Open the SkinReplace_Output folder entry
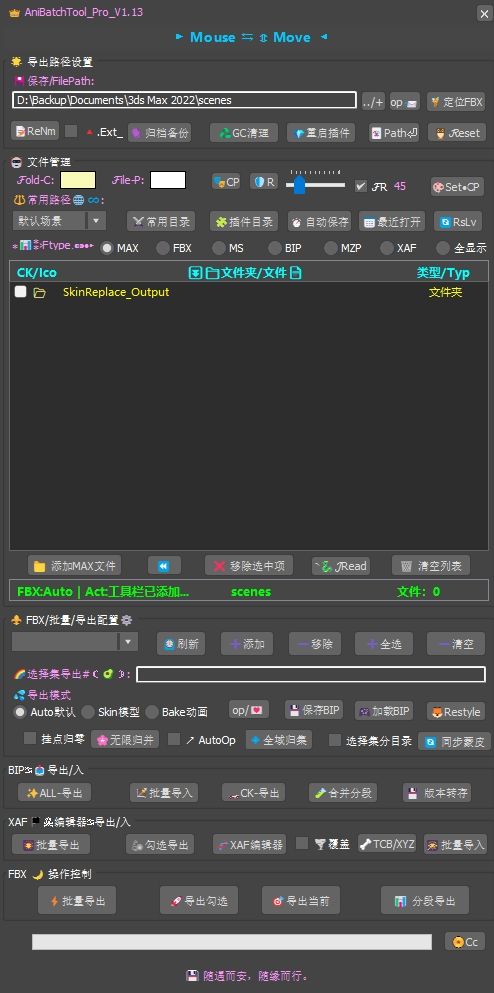Screen dimensions: 494x993 point(116,292)
